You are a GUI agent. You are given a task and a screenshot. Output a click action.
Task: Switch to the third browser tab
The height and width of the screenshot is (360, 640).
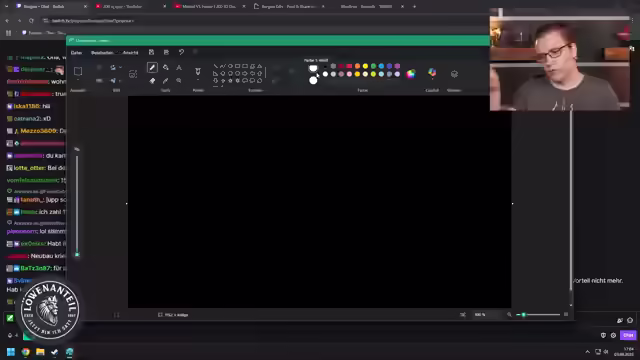coord(209,7)
